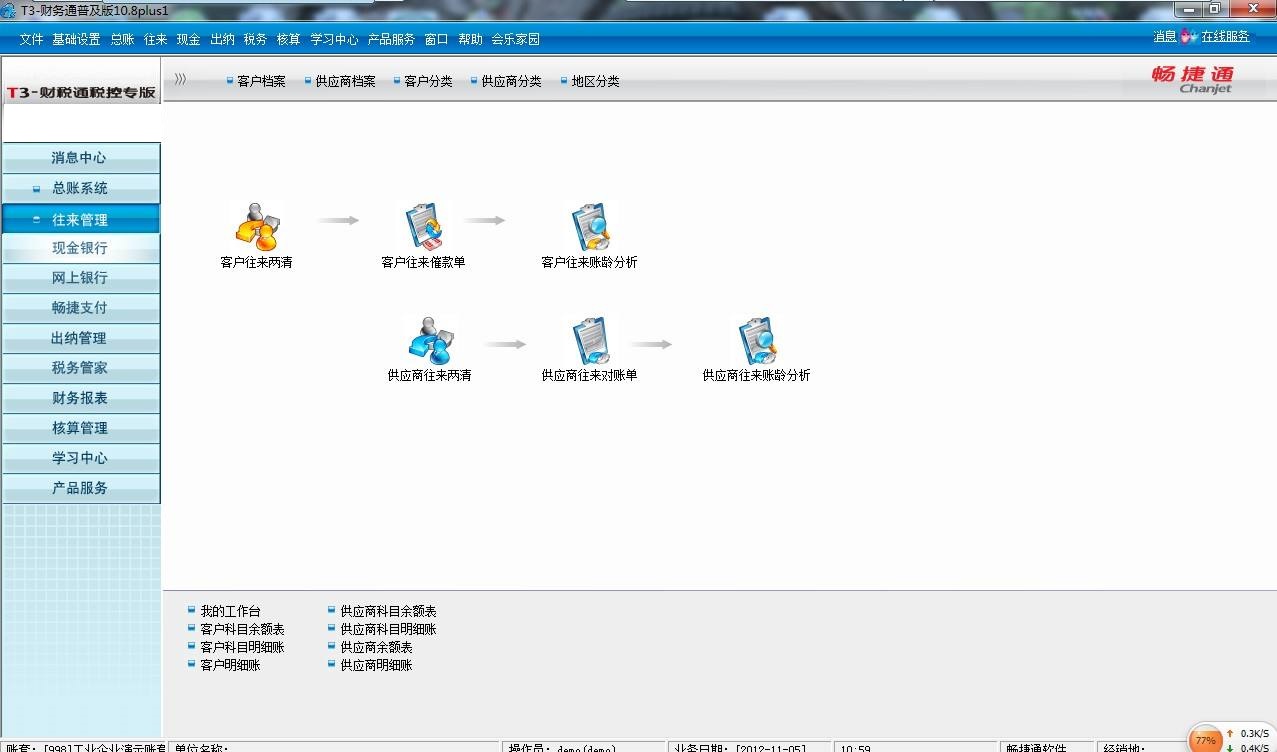Open the 在线服务 link
This screenshot has height=752, width=1277.
coord(1226,36)
